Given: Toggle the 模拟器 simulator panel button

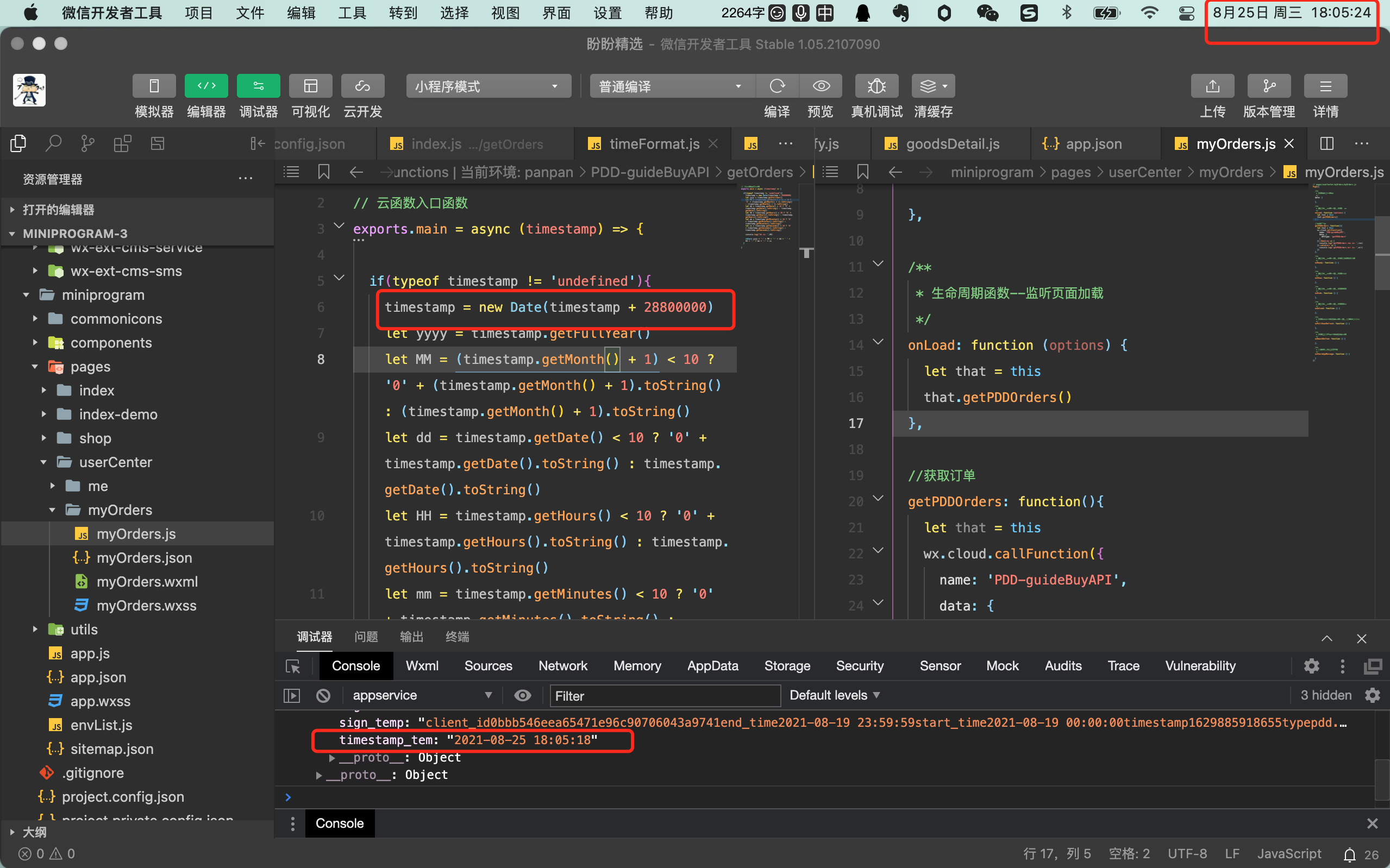Looking at the screenshot, I should coord(154,86).
